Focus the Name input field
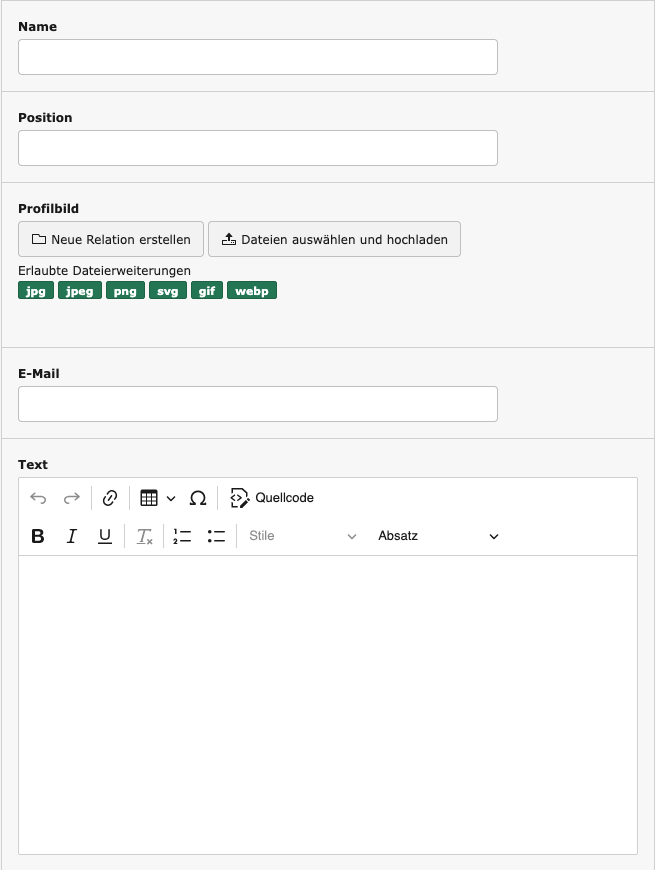The height and width of the screenshot is (870, 655). pos(258,57)
